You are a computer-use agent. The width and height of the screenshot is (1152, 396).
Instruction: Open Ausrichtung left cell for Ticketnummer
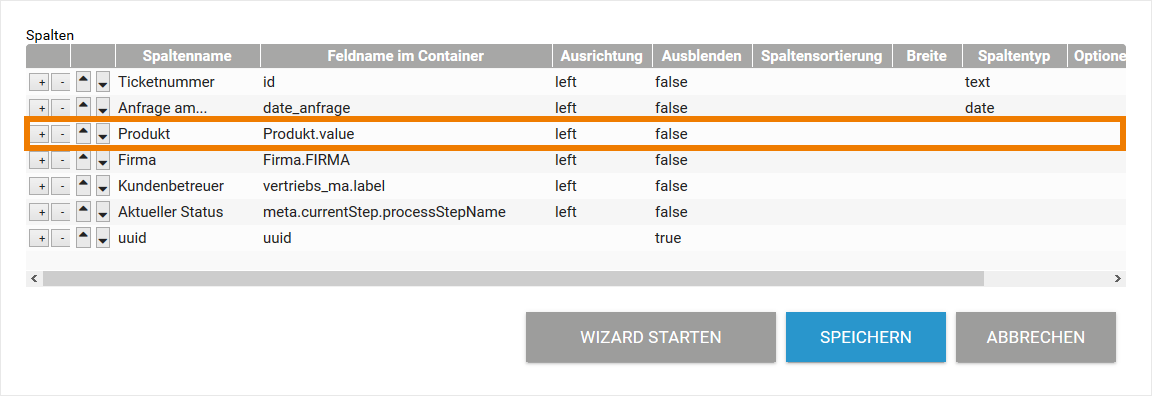click(566, 82)
